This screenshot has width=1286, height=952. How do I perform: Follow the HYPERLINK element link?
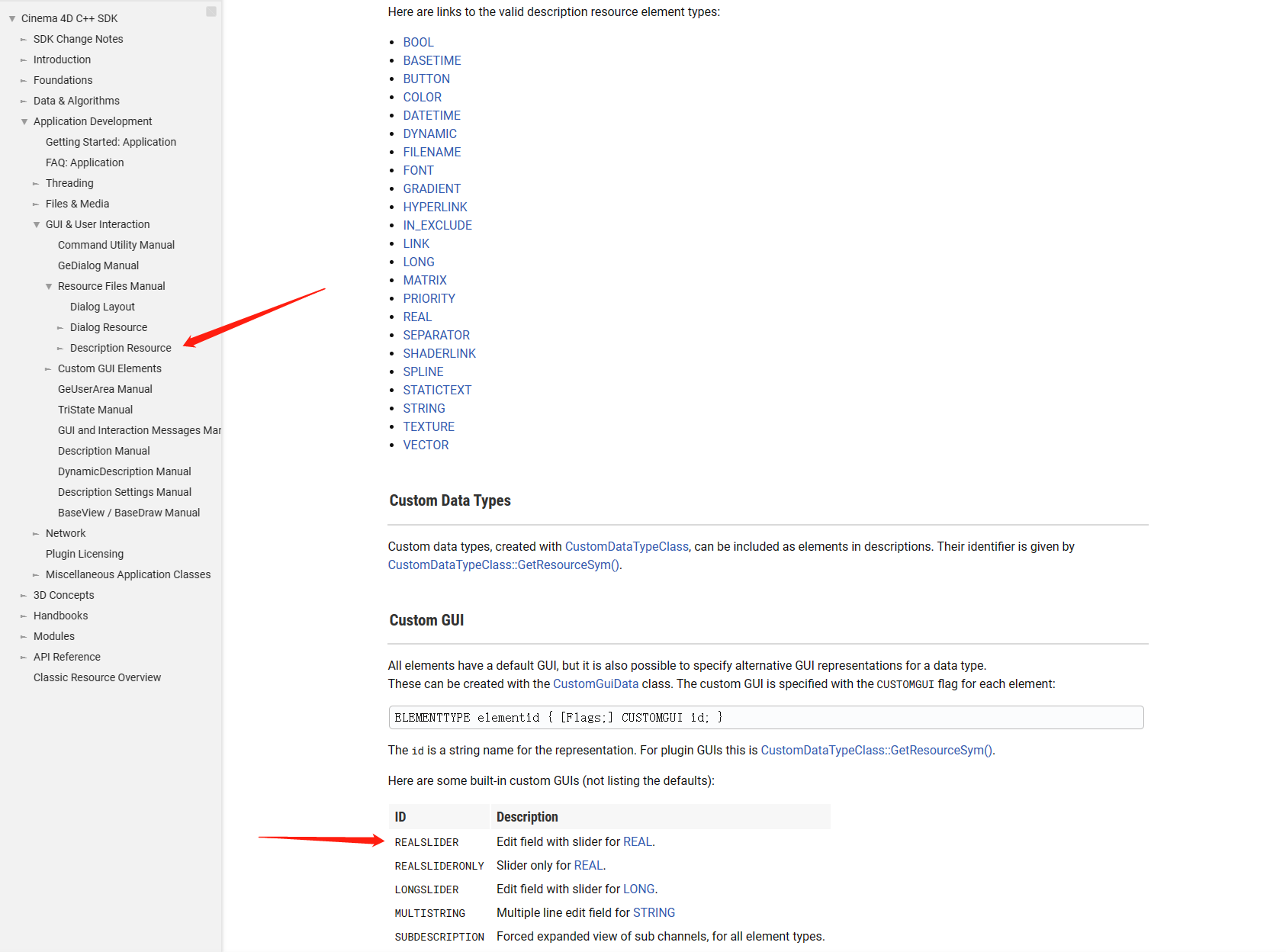tap(435, 207)
